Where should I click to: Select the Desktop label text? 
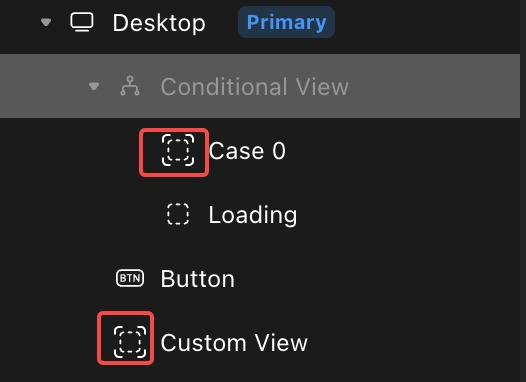[159, 23]
